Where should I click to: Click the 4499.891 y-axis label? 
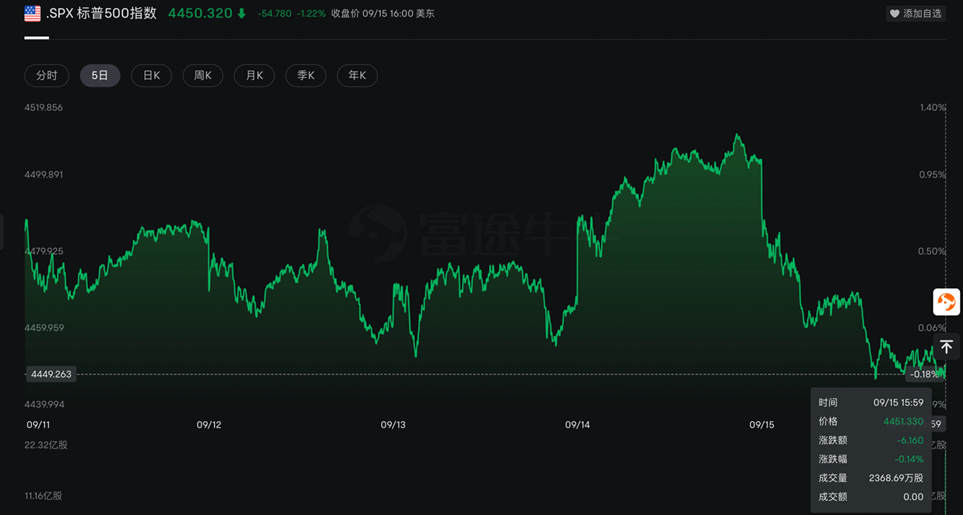(44, 175)
